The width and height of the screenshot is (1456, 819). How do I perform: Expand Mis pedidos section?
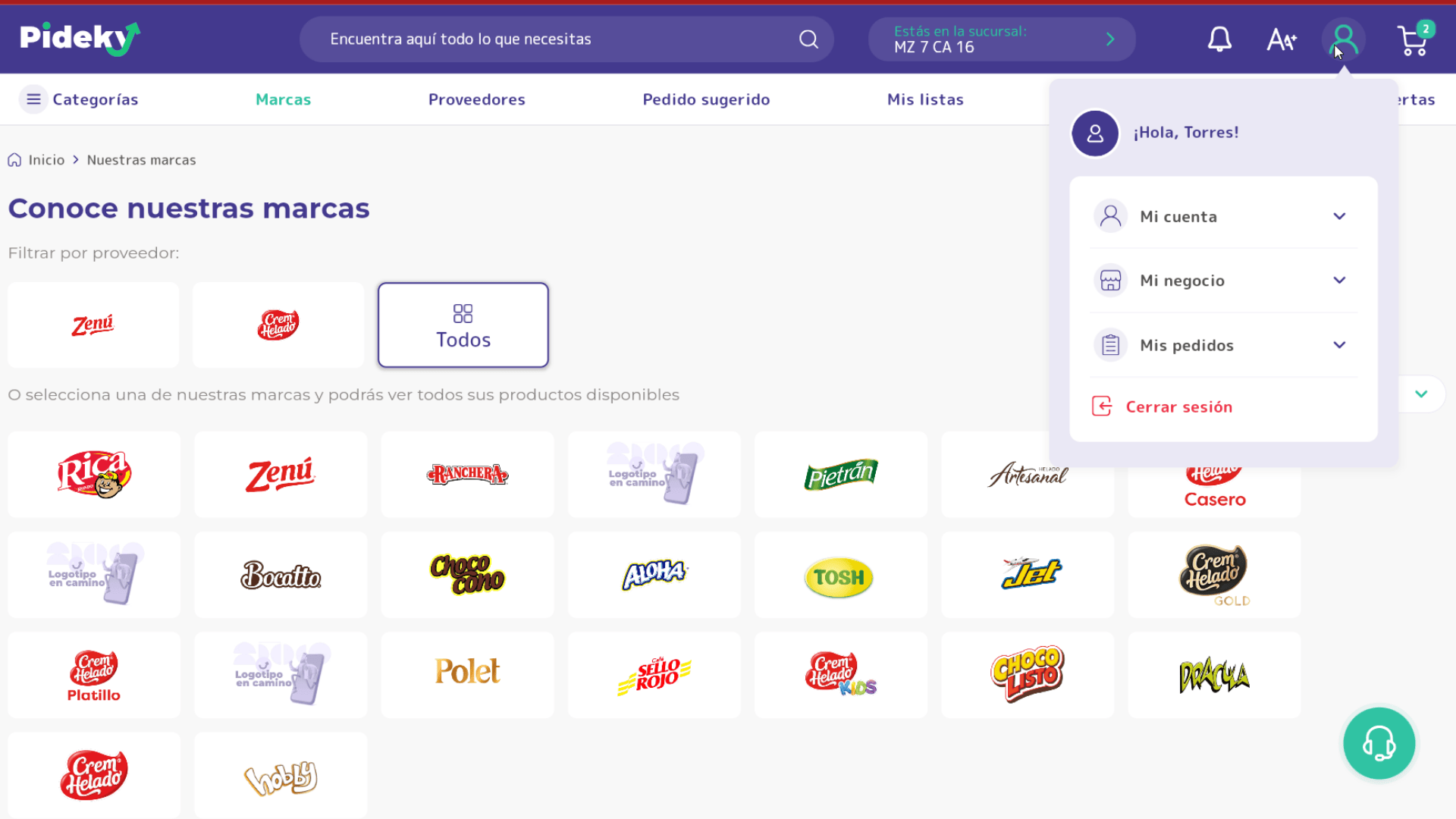point(1223,345)
